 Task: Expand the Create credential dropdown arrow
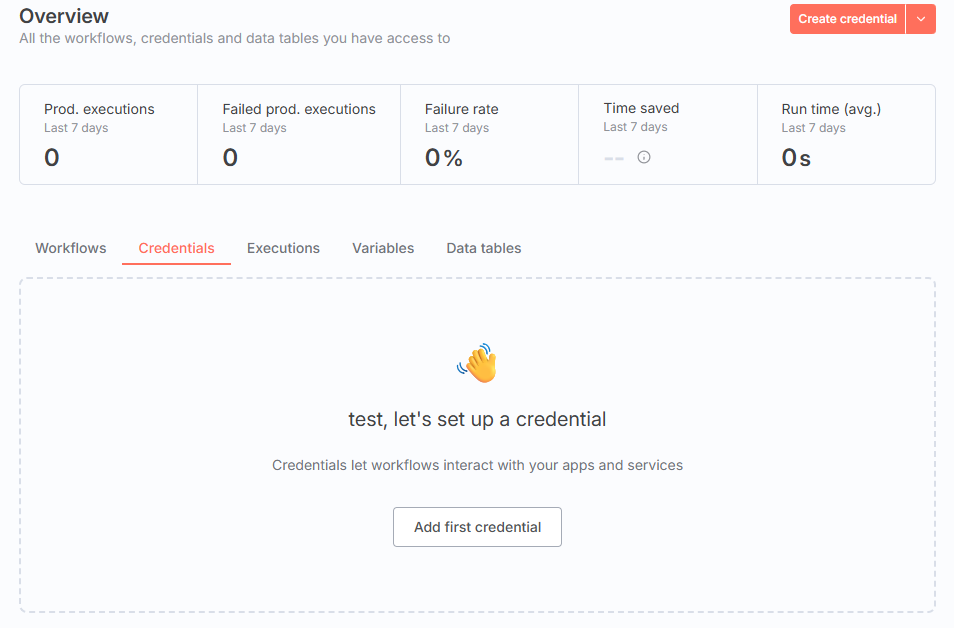point(921,19)
